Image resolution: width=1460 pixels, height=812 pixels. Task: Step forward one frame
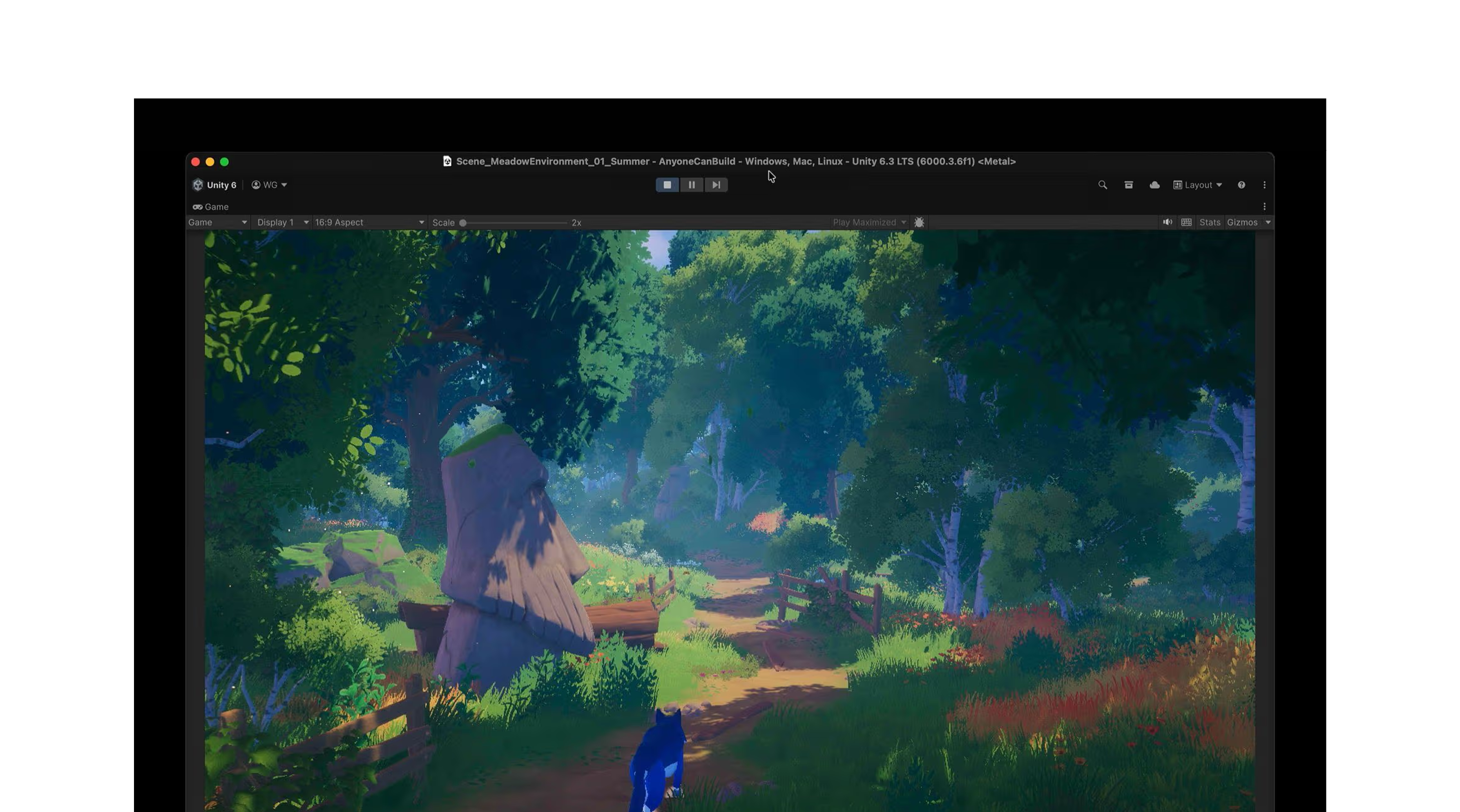pos(716,185)
